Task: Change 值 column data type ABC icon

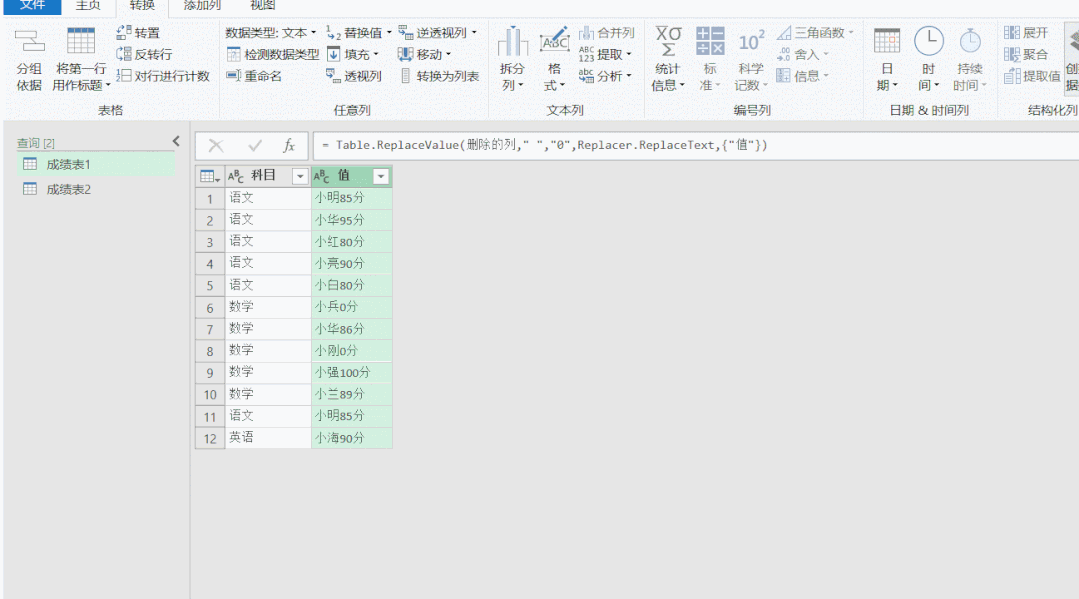Action: [x=321, y=176]
